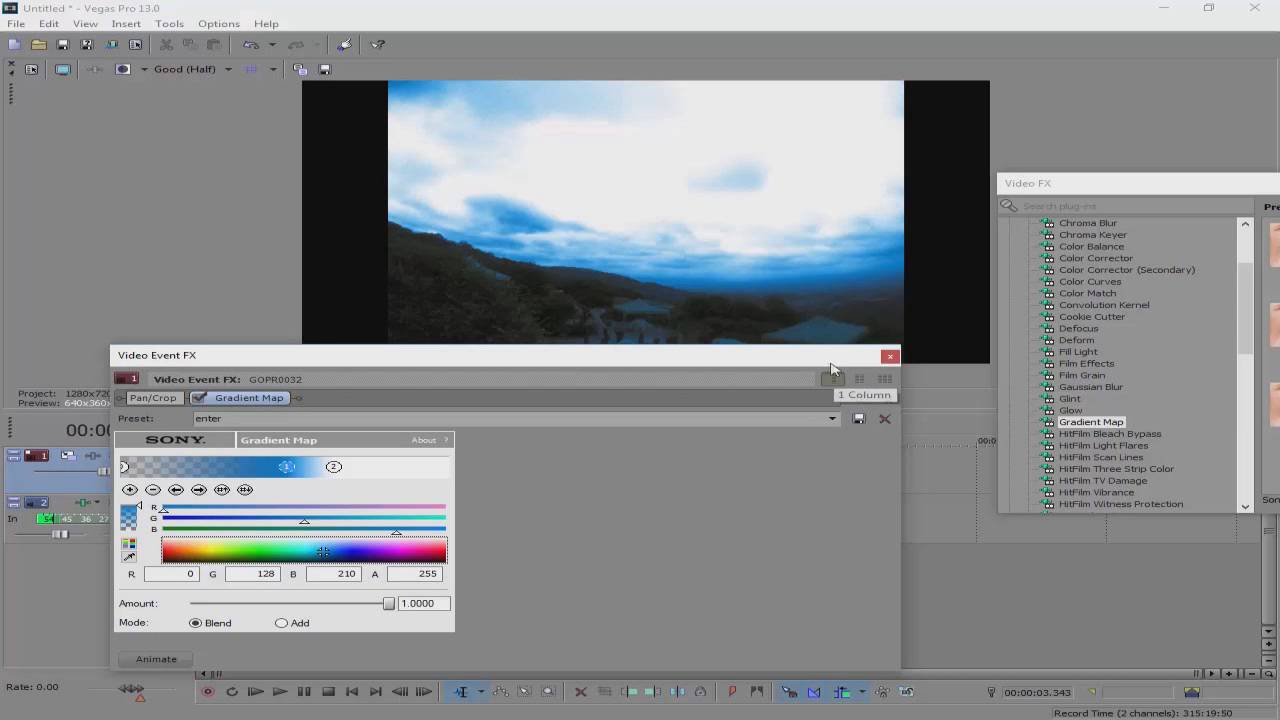Click the Amount slider handle

(x=389, y=603)
